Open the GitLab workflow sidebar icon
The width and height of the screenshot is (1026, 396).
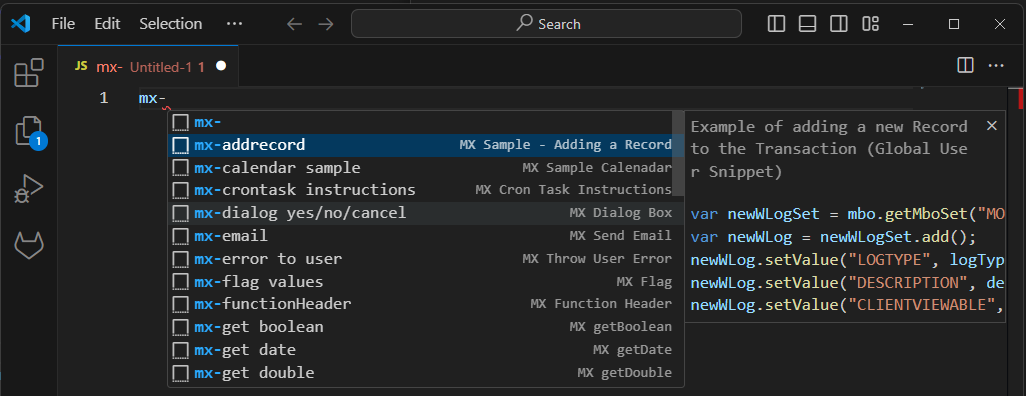pyautogui.click(x=29, y=245)
